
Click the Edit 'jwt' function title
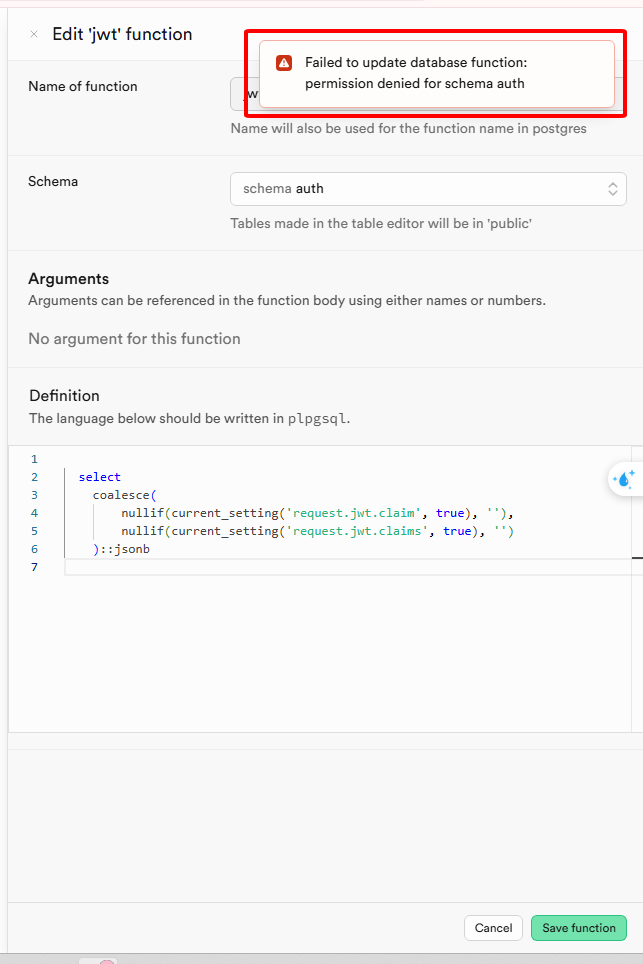pos(122,34)
